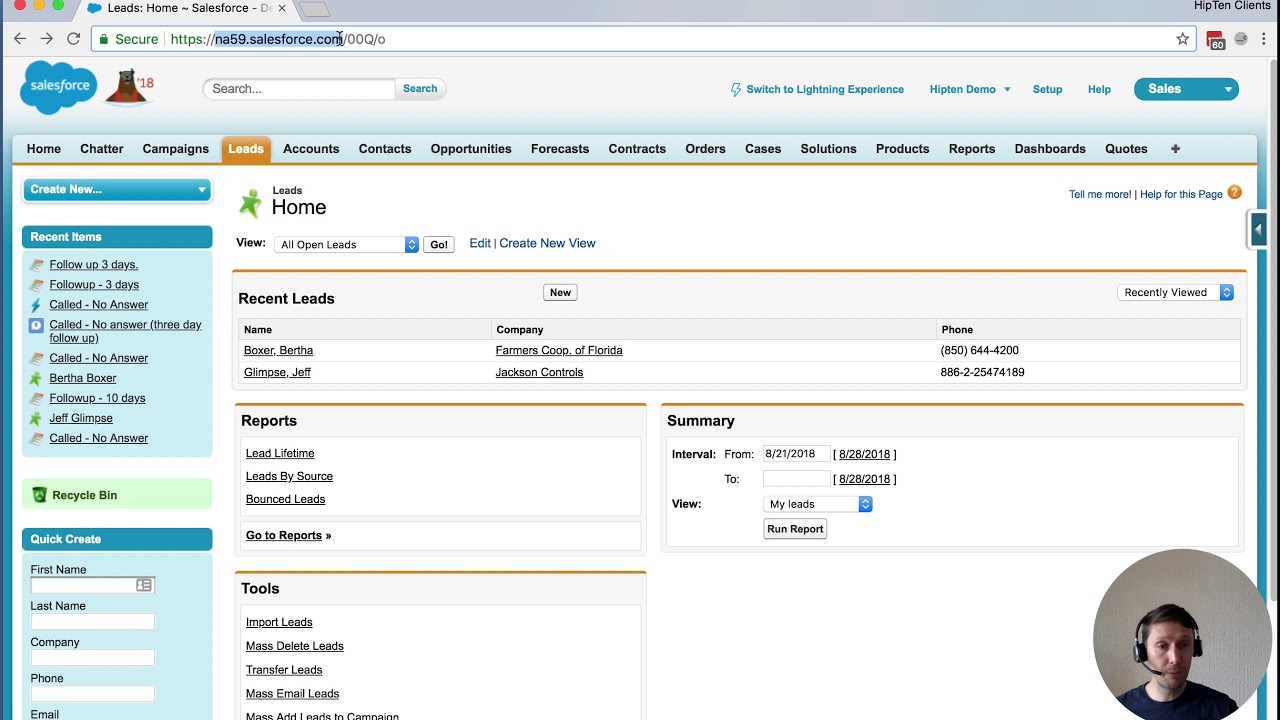Image resolution: width=1280 pixels, height=720 pixels.
Task: Click the Mass Delete Leads link
Action: pyautogui.click(x=295, y=646)
